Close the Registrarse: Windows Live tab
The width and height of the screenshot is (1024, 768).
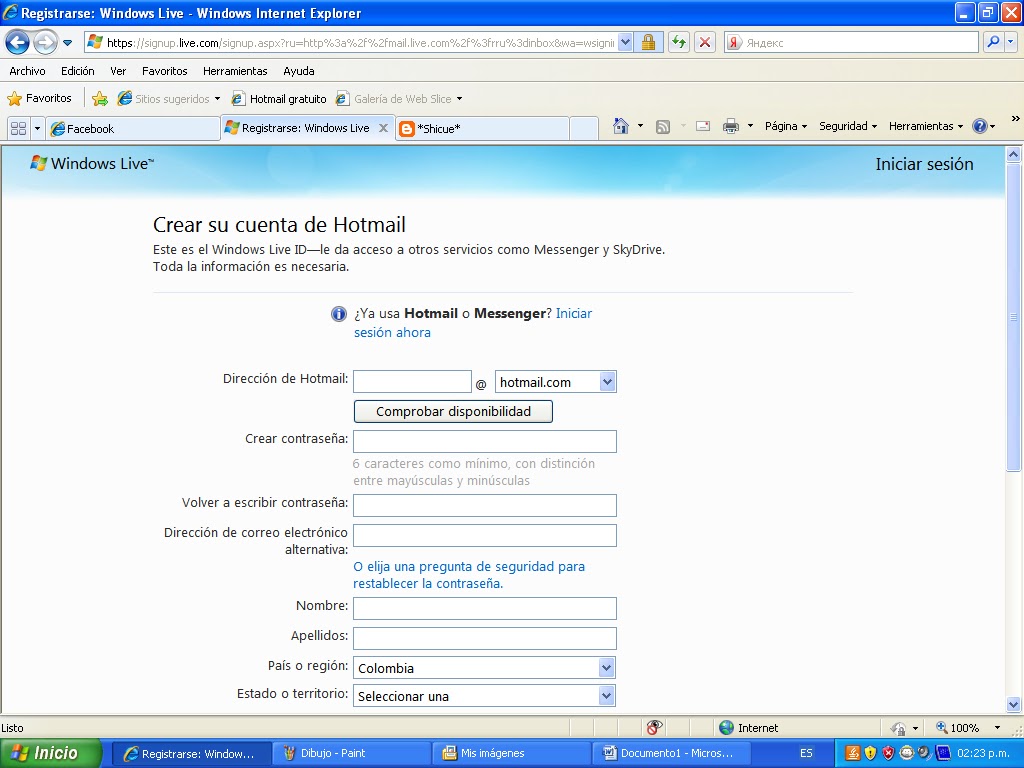click(x=383, y=128)
